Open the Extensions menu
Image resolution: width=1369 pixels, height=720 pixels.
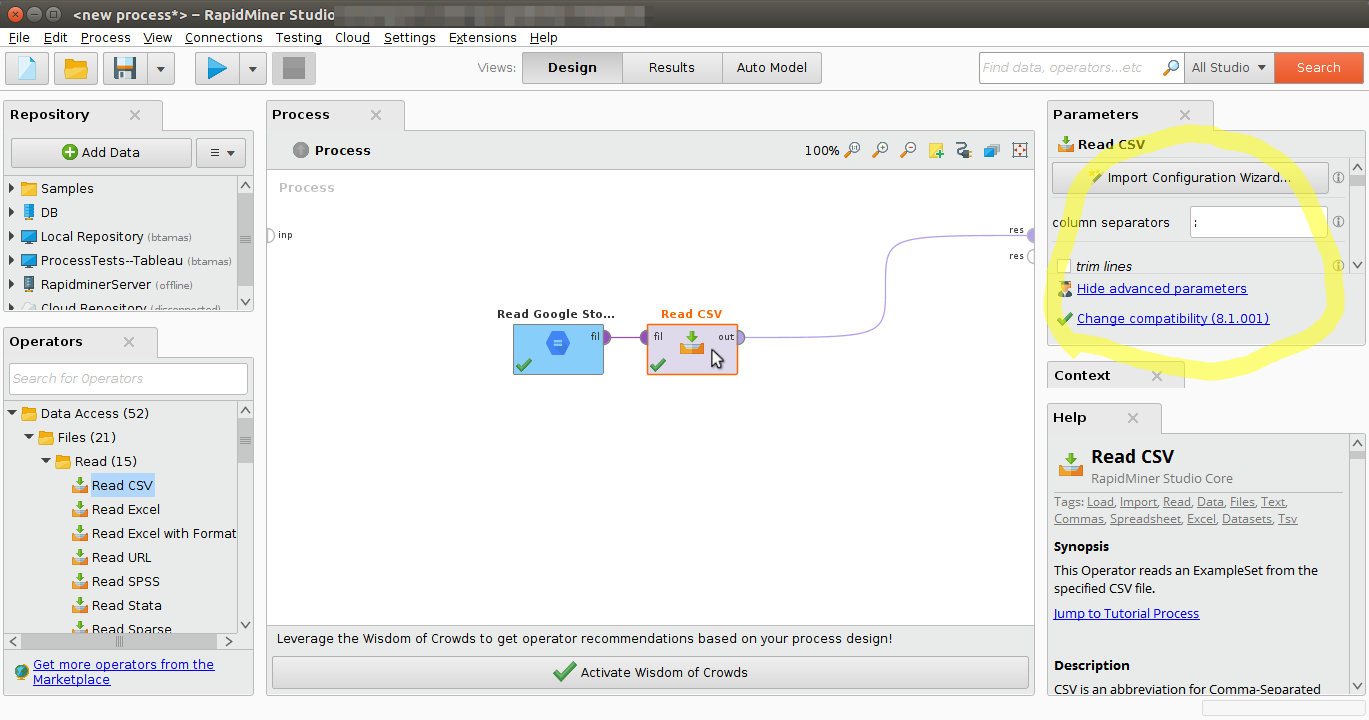point(482,37)
